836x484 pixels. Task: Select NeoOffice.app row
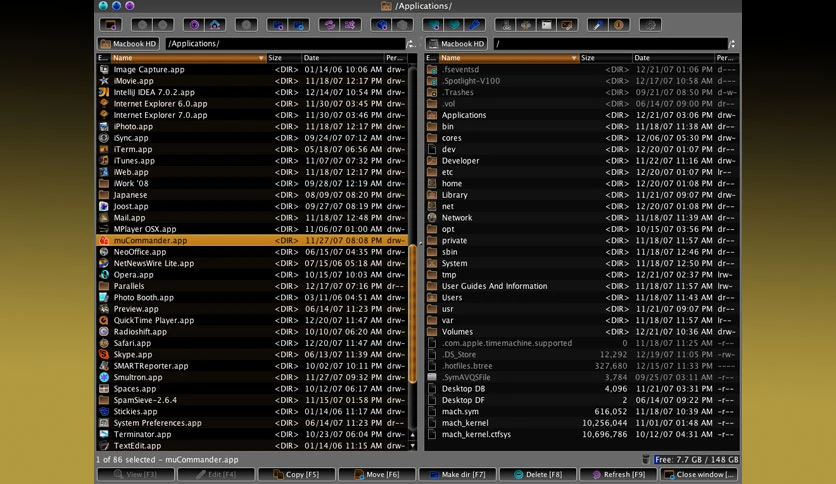pos(252,252)
